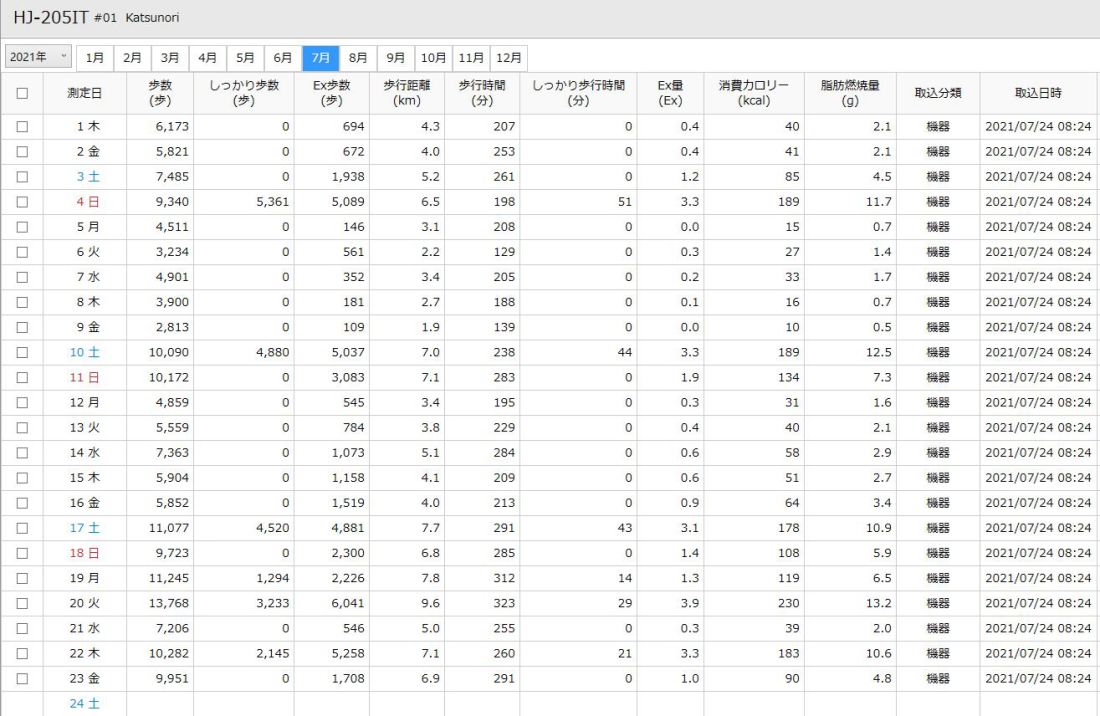Click the しっかり歩数 column header

point(243,93)
